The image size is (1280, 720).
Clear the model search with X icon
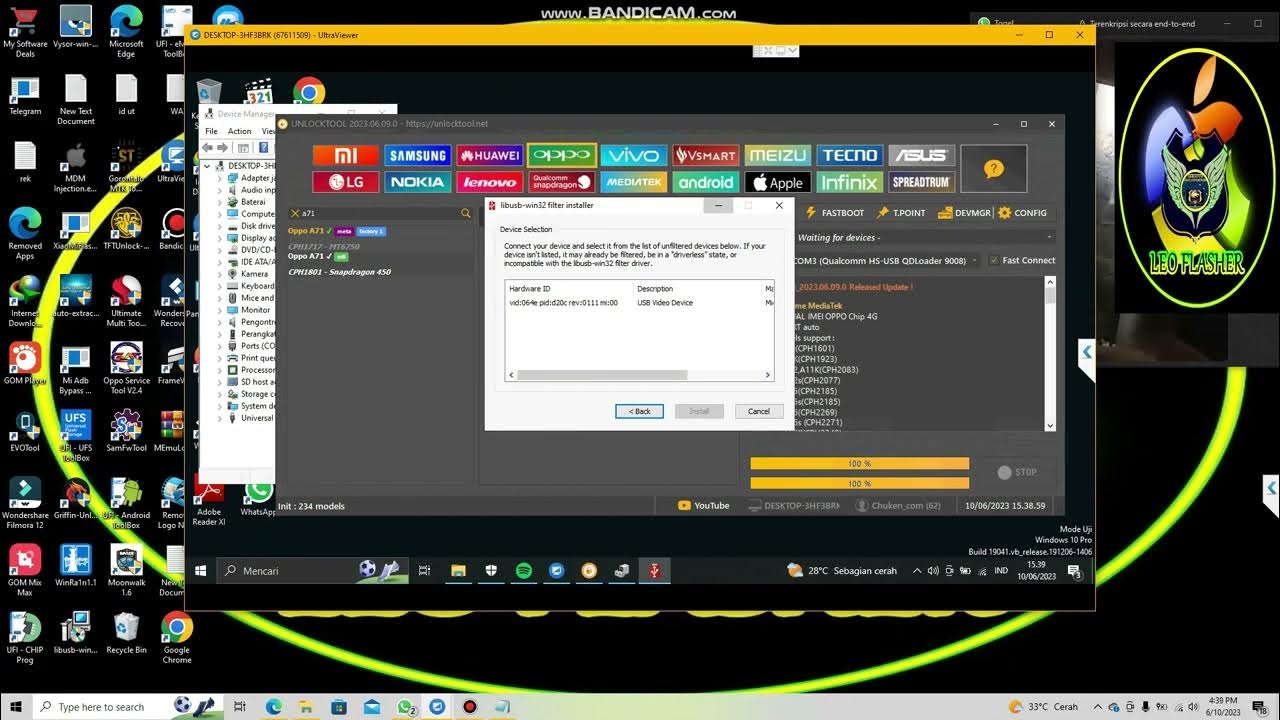pyautogui.click(x=294, y=213)
